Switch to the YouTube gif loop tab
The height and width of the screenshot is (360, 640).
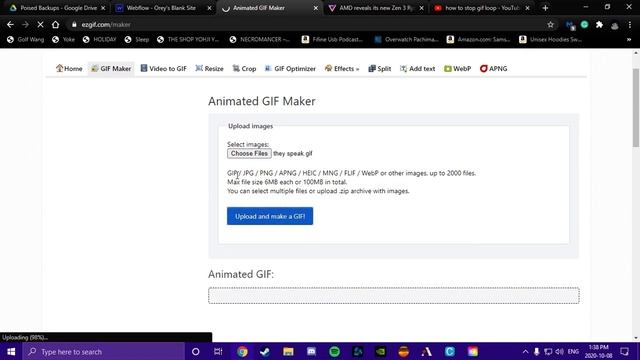click(x=482, y=8)
